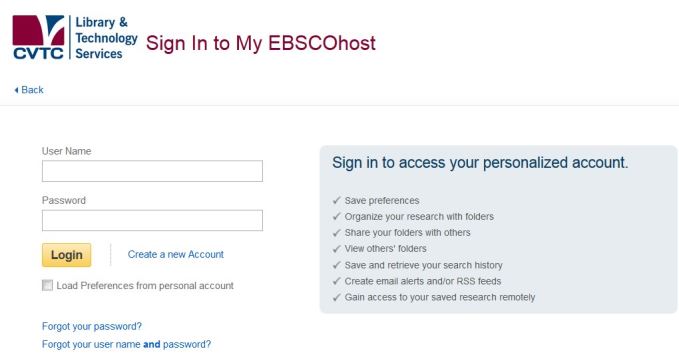This screenshot has height=363, width=679.
Task: Open the Create a new Account link
Action: coord(176,254)
